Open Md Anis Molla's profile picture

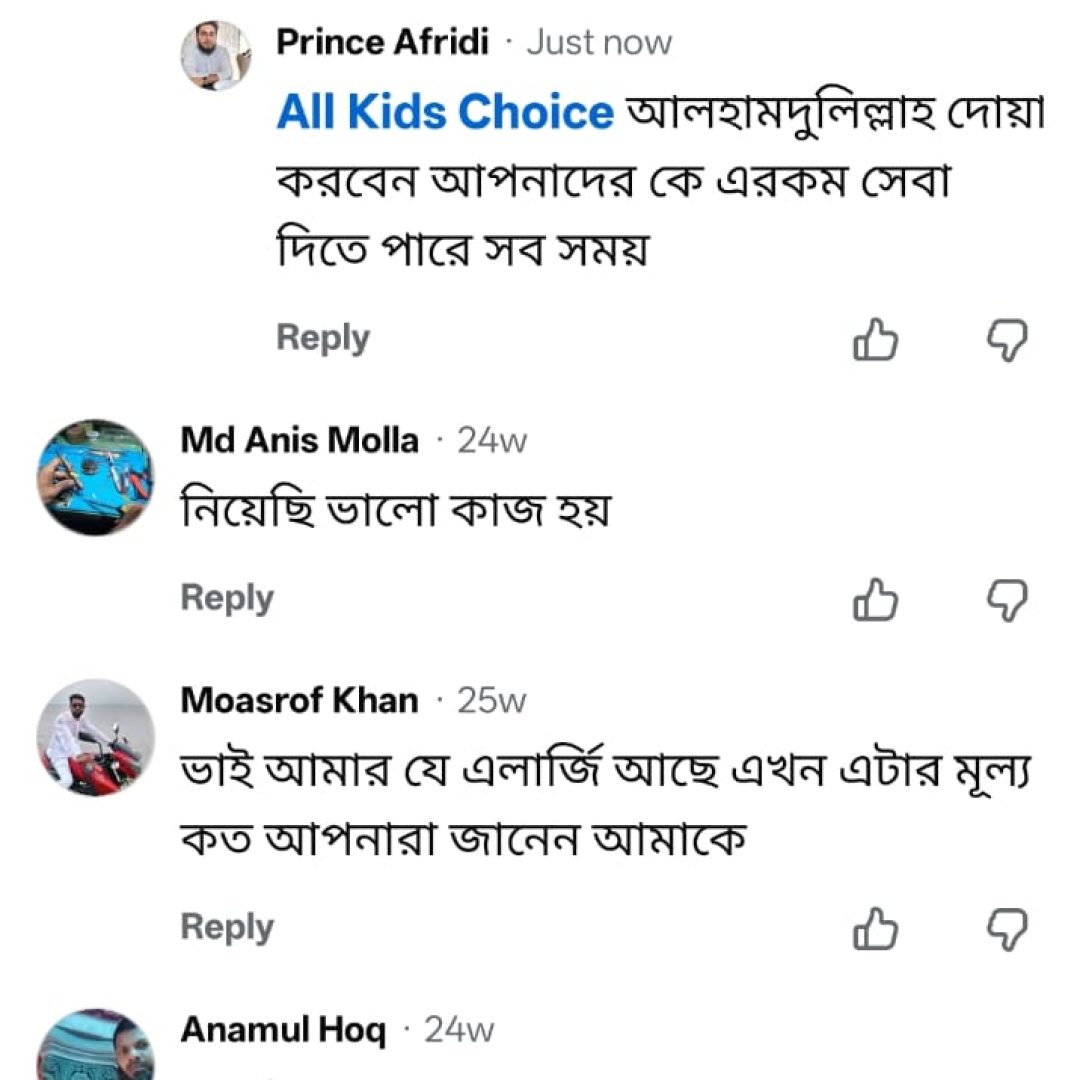pos(95,477)
